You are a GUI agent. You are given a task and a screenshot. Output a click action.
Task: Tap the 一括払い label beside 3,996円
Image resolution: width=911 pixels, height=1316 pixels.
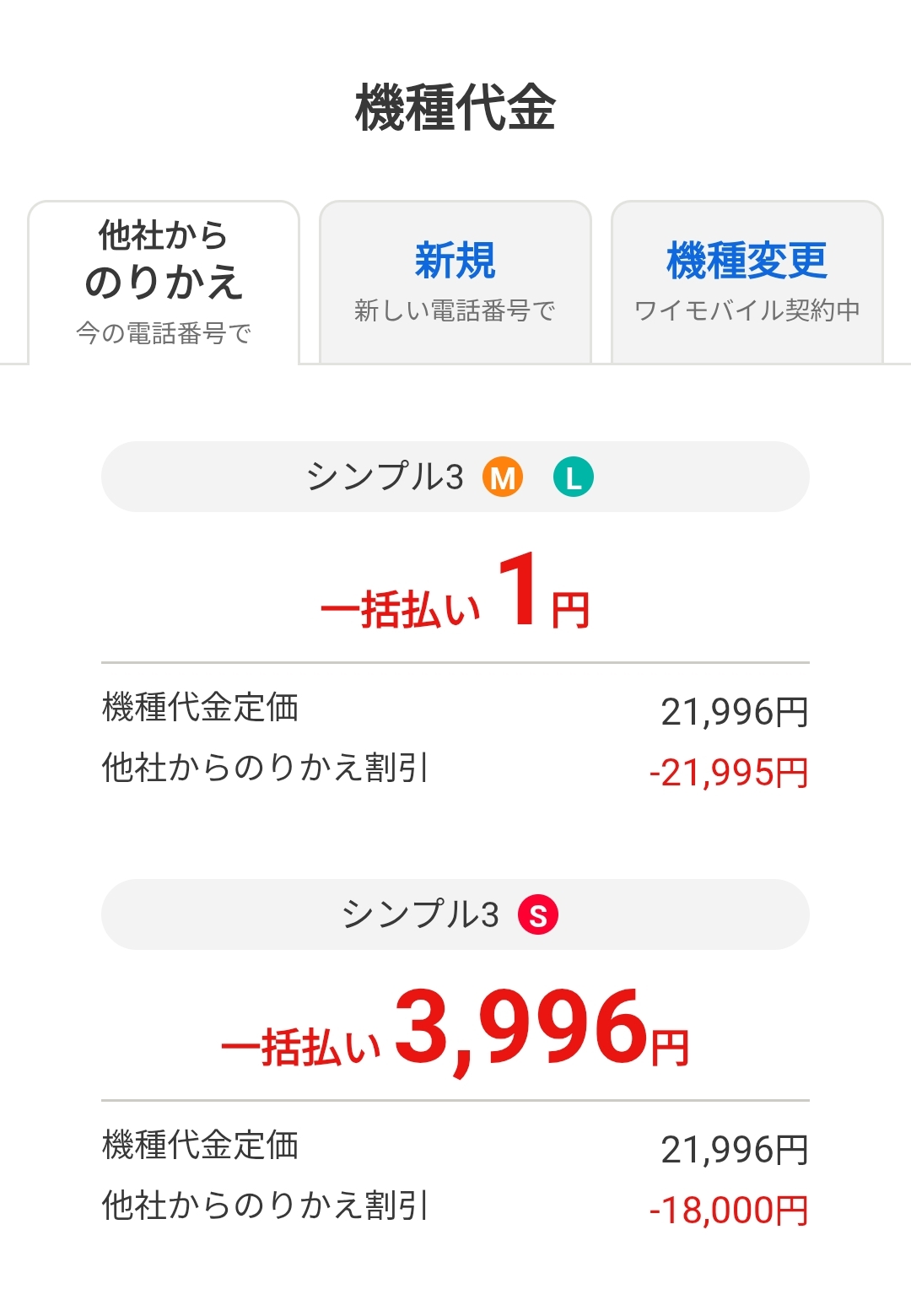(301, 1048)
